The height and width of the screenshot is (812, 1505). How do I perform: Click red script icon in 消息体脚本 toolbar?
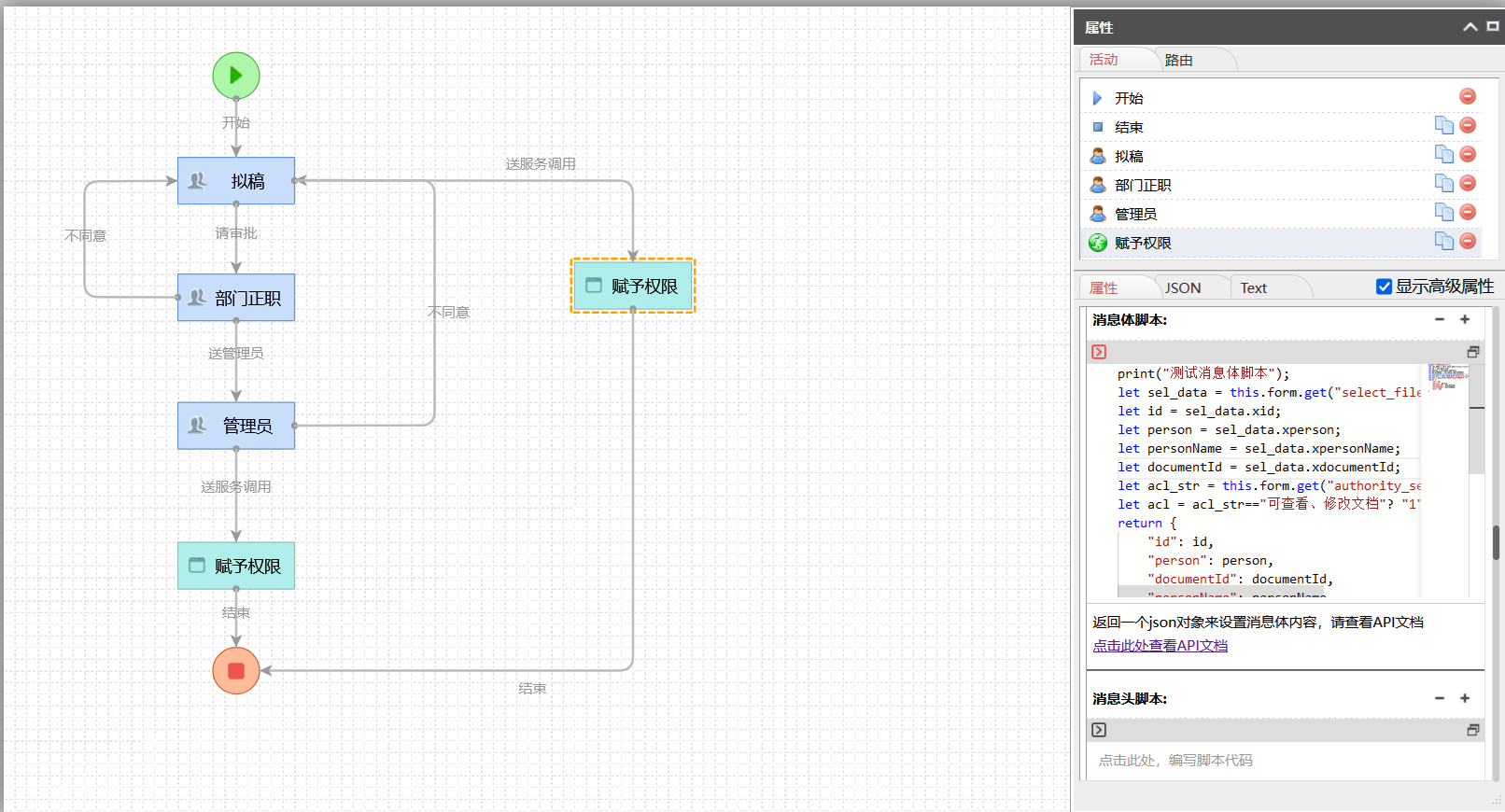pyautogui.click(x=1099, y=352)
